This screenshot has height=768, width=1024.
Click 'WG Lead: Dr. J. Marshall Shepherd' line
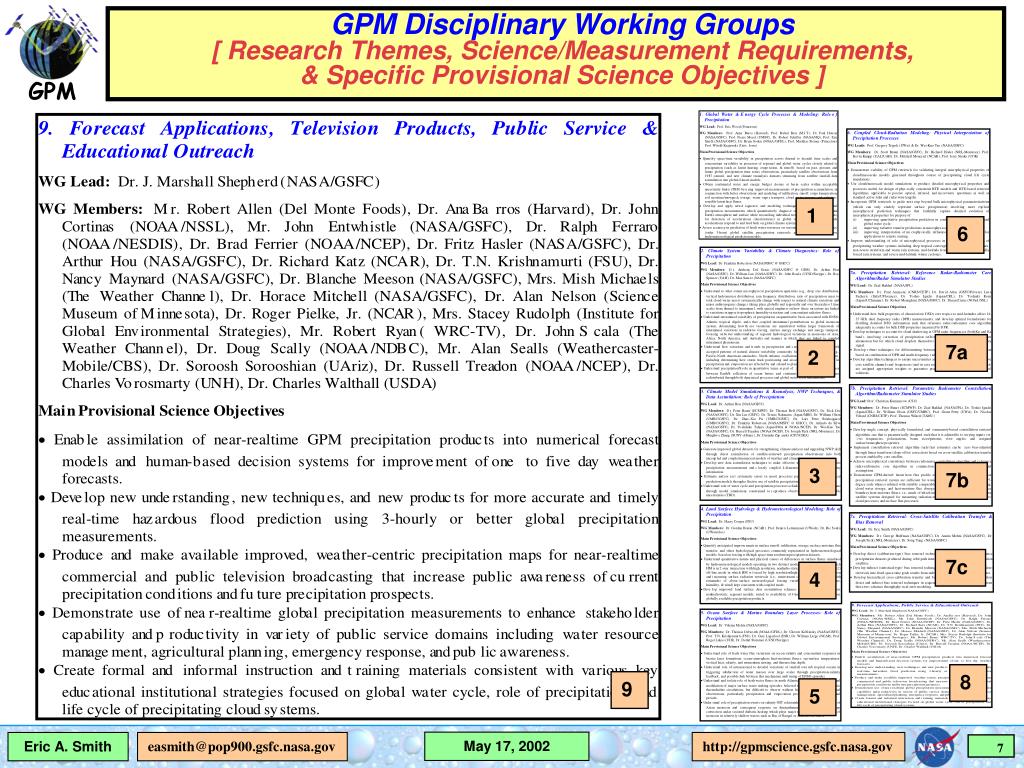click(209, 182)
